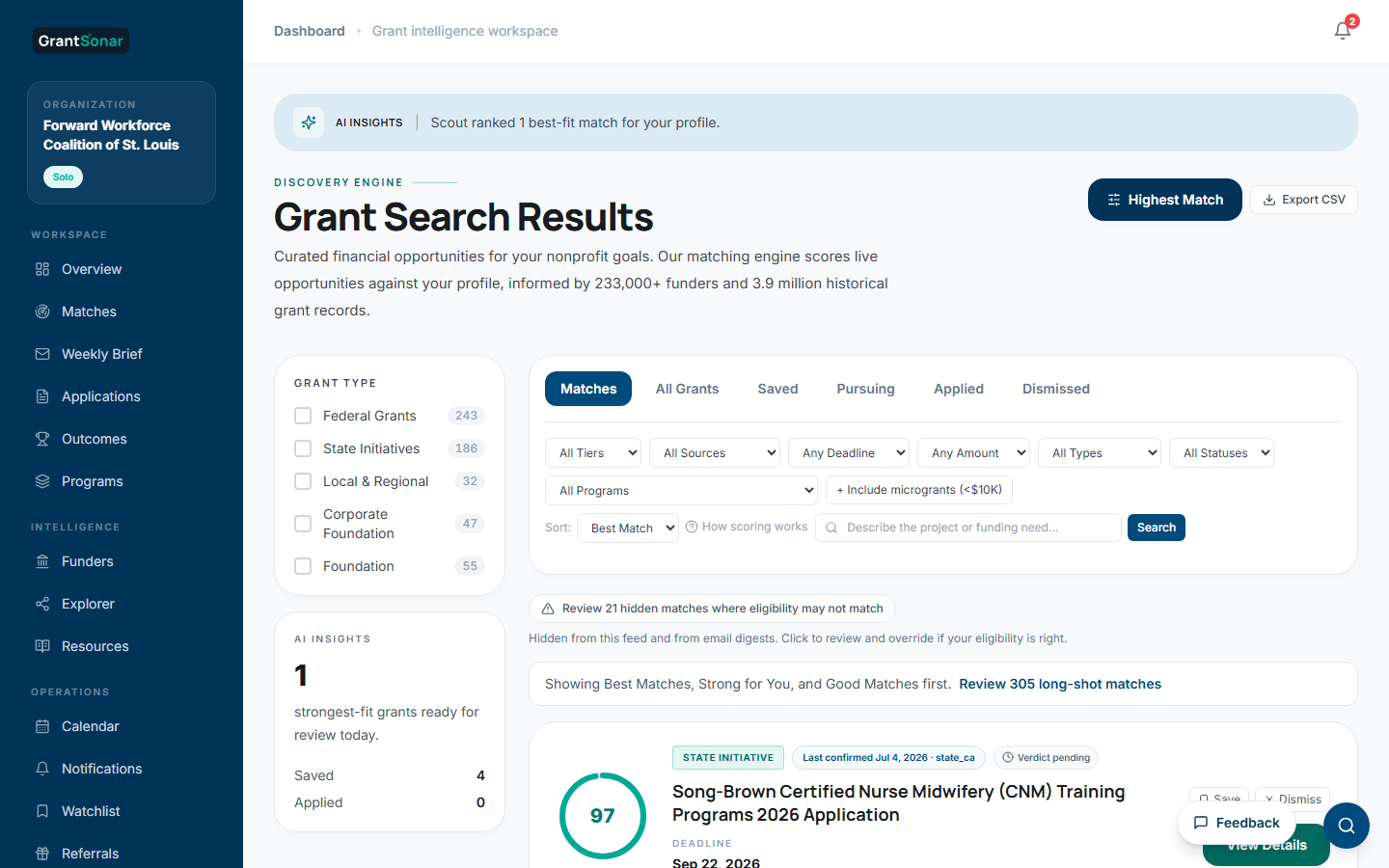
Task: Open Programs via its layers icon
Action: (x=42, y=481)
